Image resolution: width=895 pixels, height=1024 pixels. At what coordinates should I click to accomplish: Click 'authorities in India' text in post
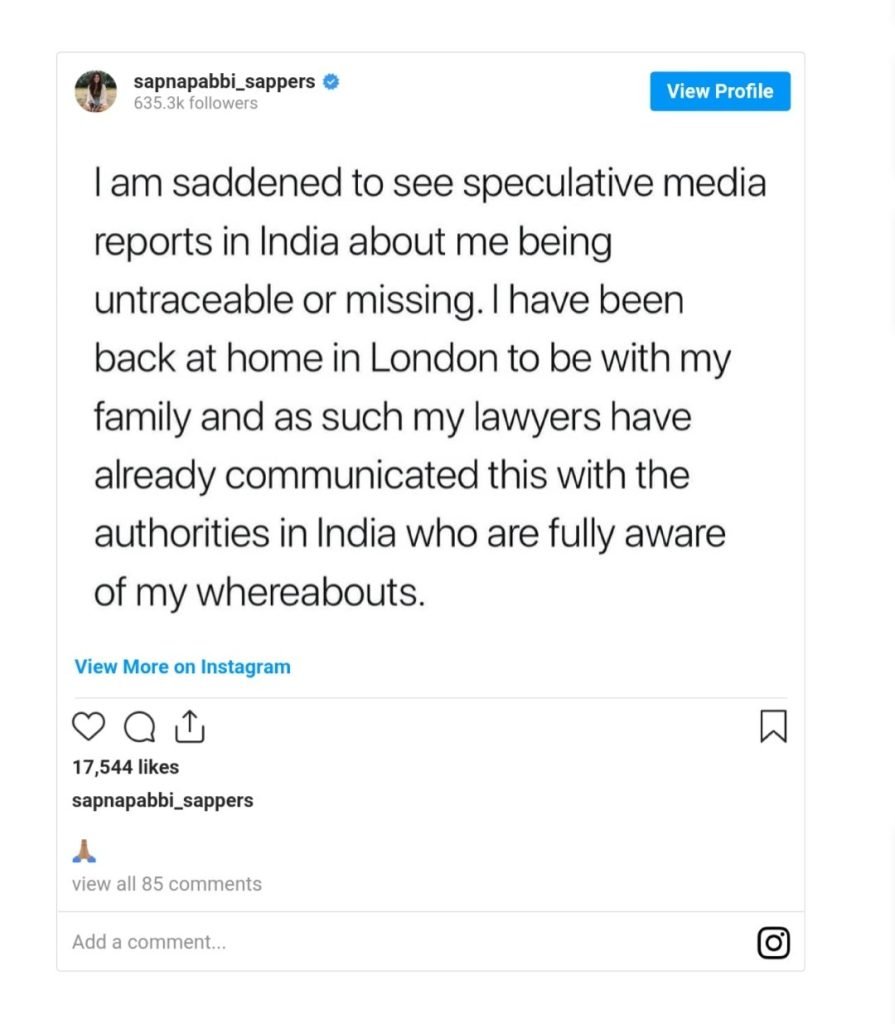(240, 534)
